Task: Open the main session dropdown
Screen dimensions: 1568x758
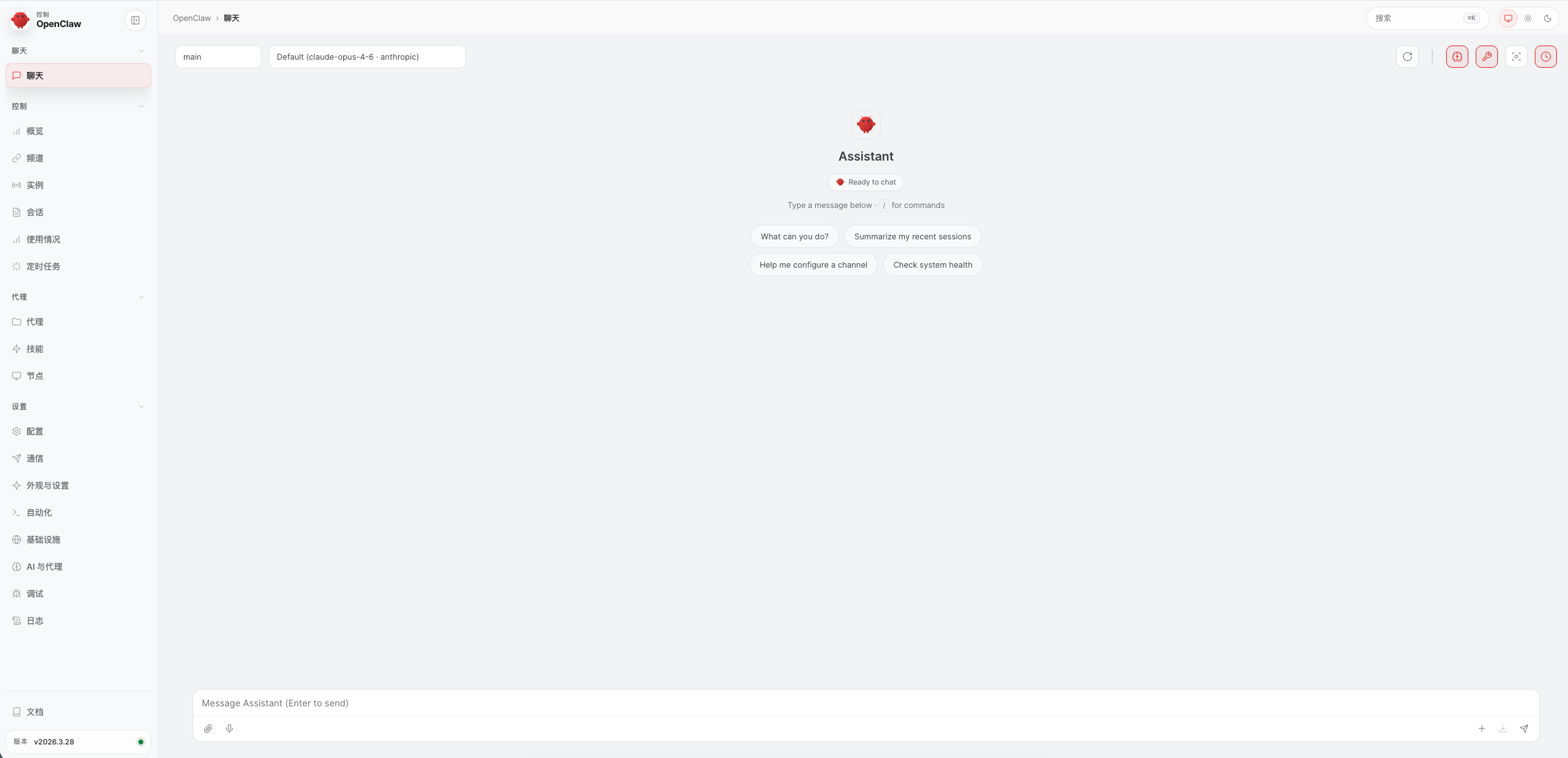Action: tap(218, 57)
